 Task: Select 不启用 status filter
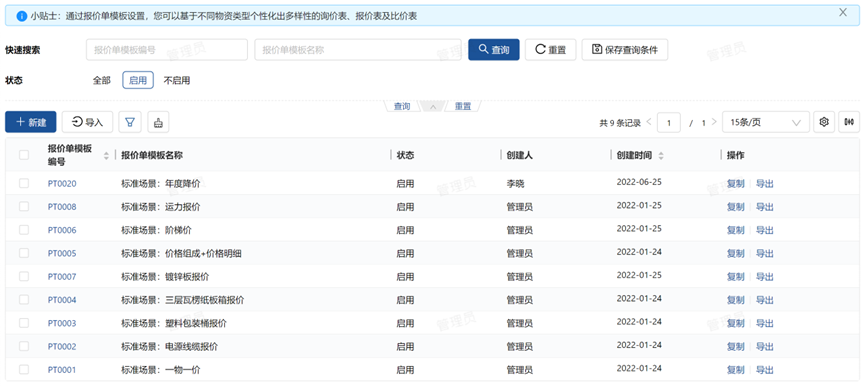(x=177, y=80)
